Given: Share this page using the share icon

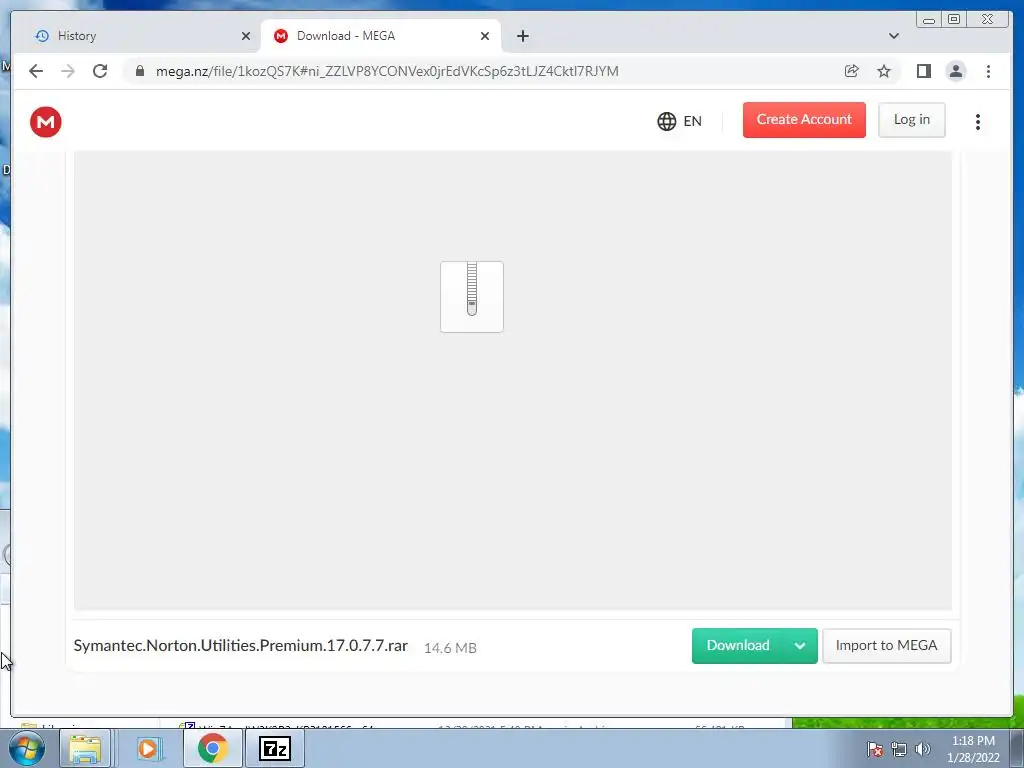Looking at the screenshot, I should pos(852,71).
